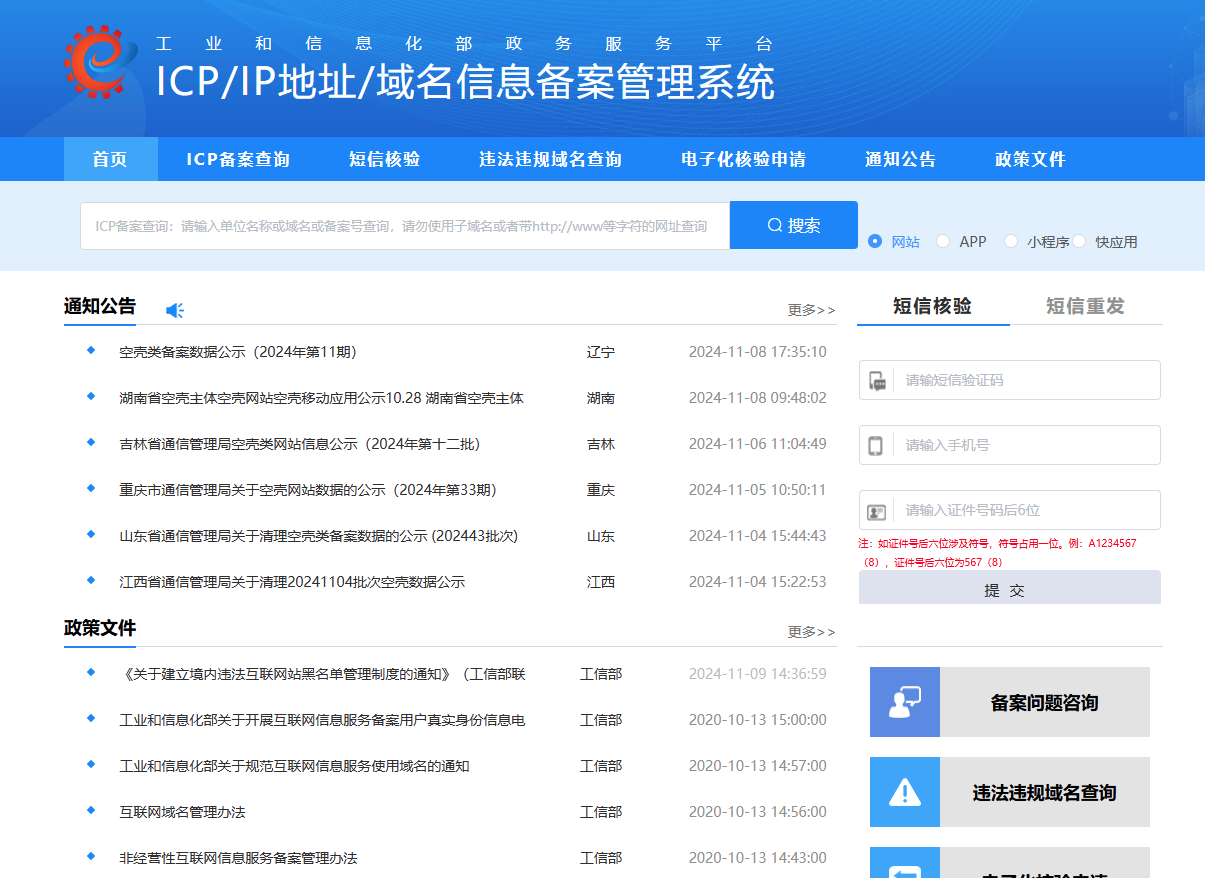This screenshot has height=878, width=1205.
Task: Open 互联网域名管理办法 document
Action: click(182, 812)
